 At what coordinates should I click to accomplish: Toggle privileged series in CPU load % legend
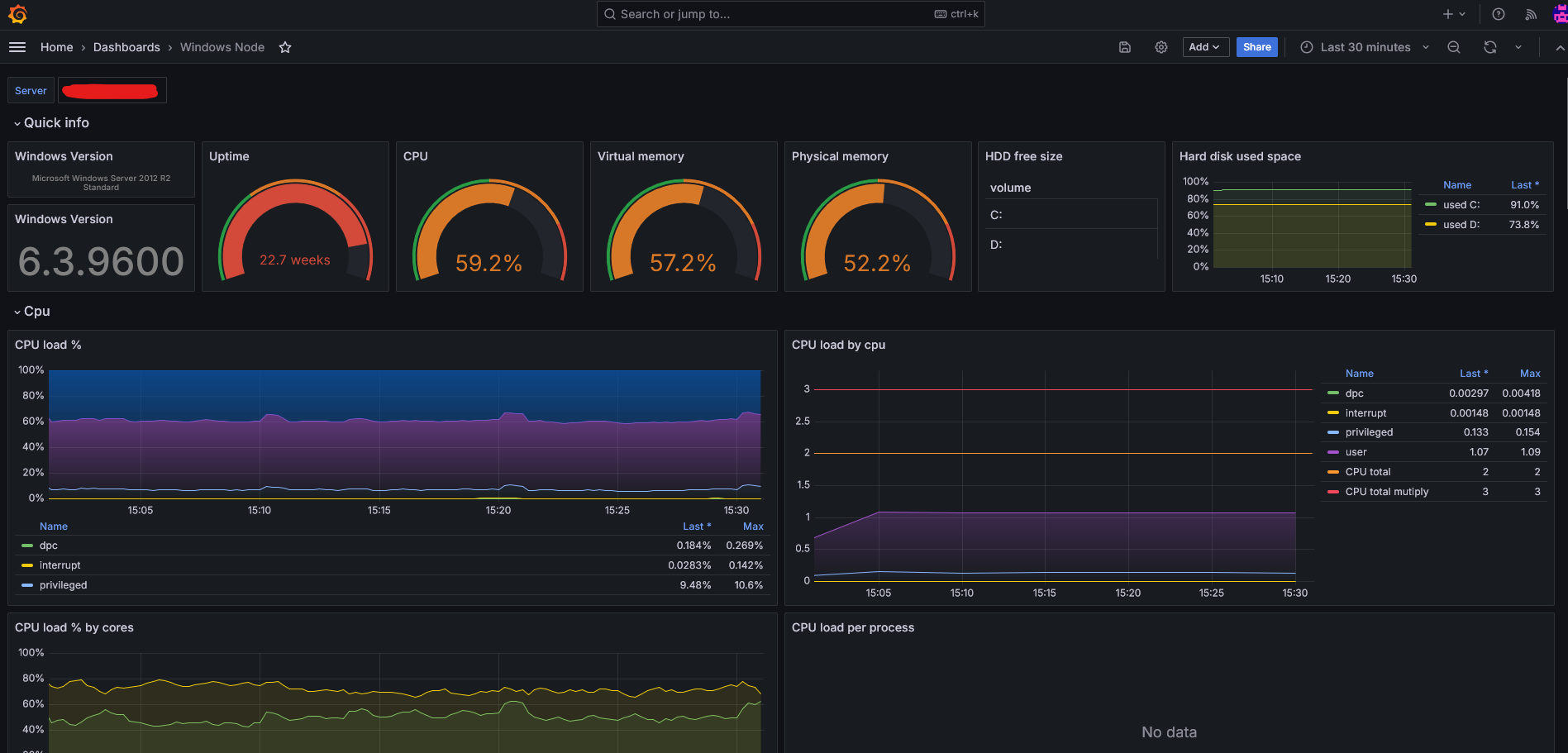(63, 585)
